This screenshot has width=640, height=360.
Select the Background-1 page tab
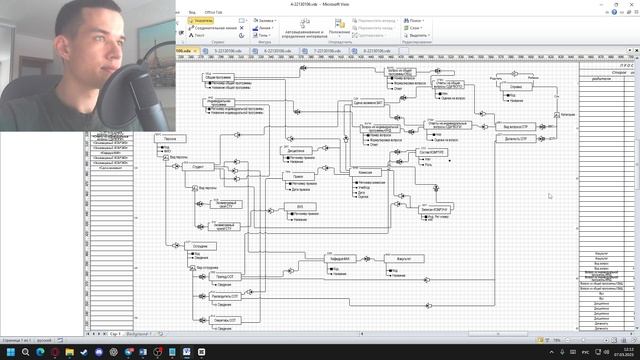(139, 334)
